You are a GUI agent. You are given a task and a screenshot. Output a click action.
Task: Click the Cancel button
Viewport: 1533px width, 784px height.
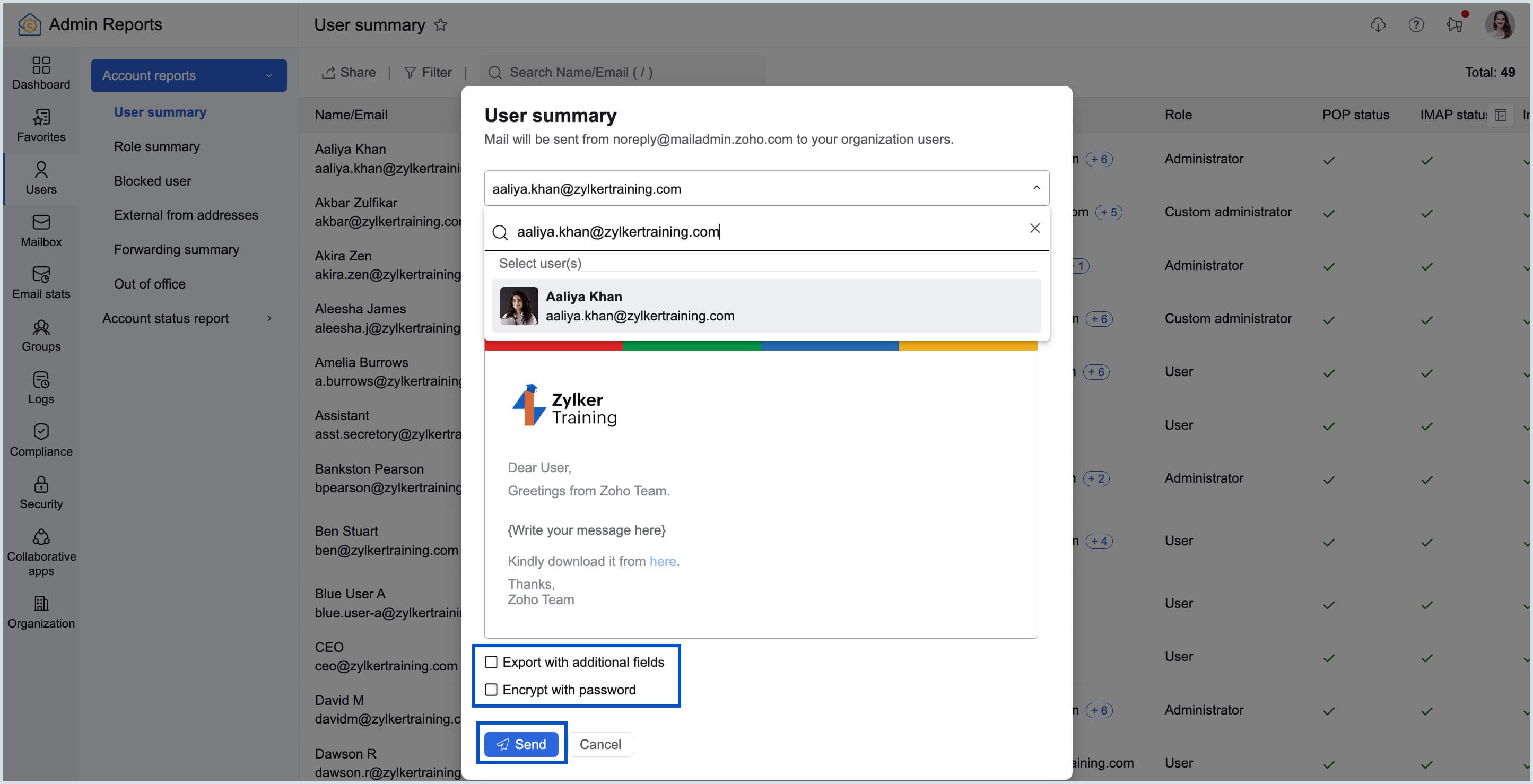[x=600, y=744]
